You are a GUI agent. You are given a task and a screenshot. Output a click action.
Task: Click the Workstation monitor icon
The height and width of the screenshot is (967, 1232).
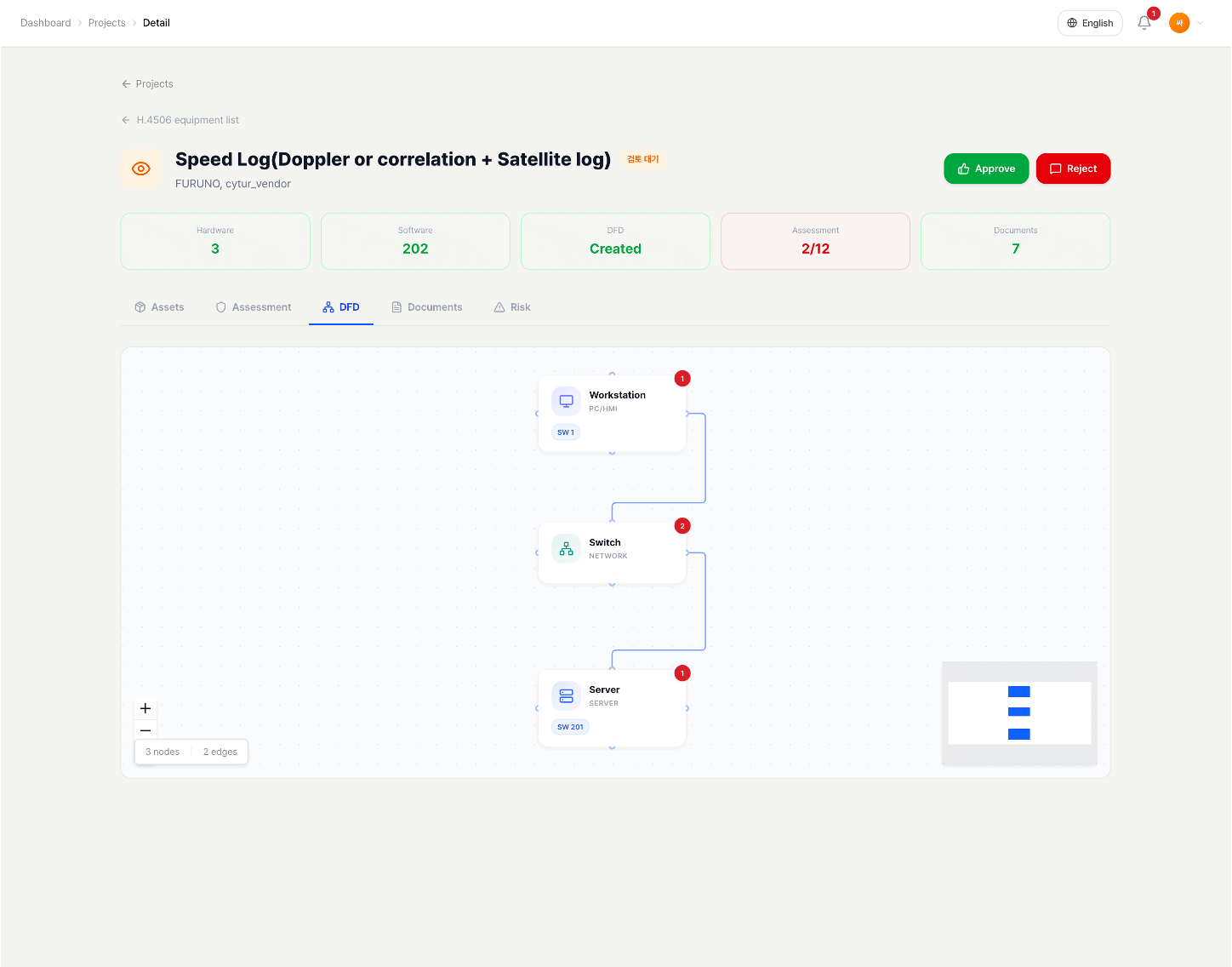click(566, 401)
